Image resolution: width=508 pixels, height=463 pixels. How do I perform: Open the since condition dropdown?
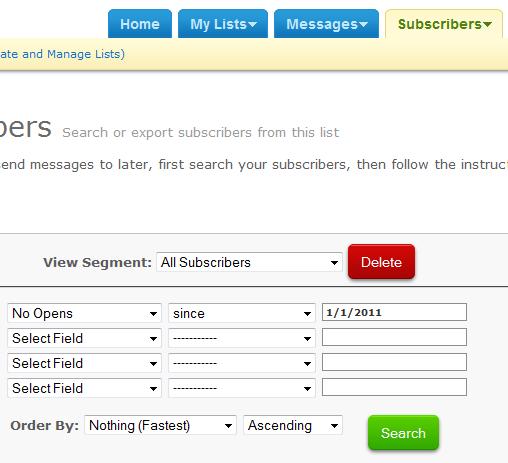(242, 313)
